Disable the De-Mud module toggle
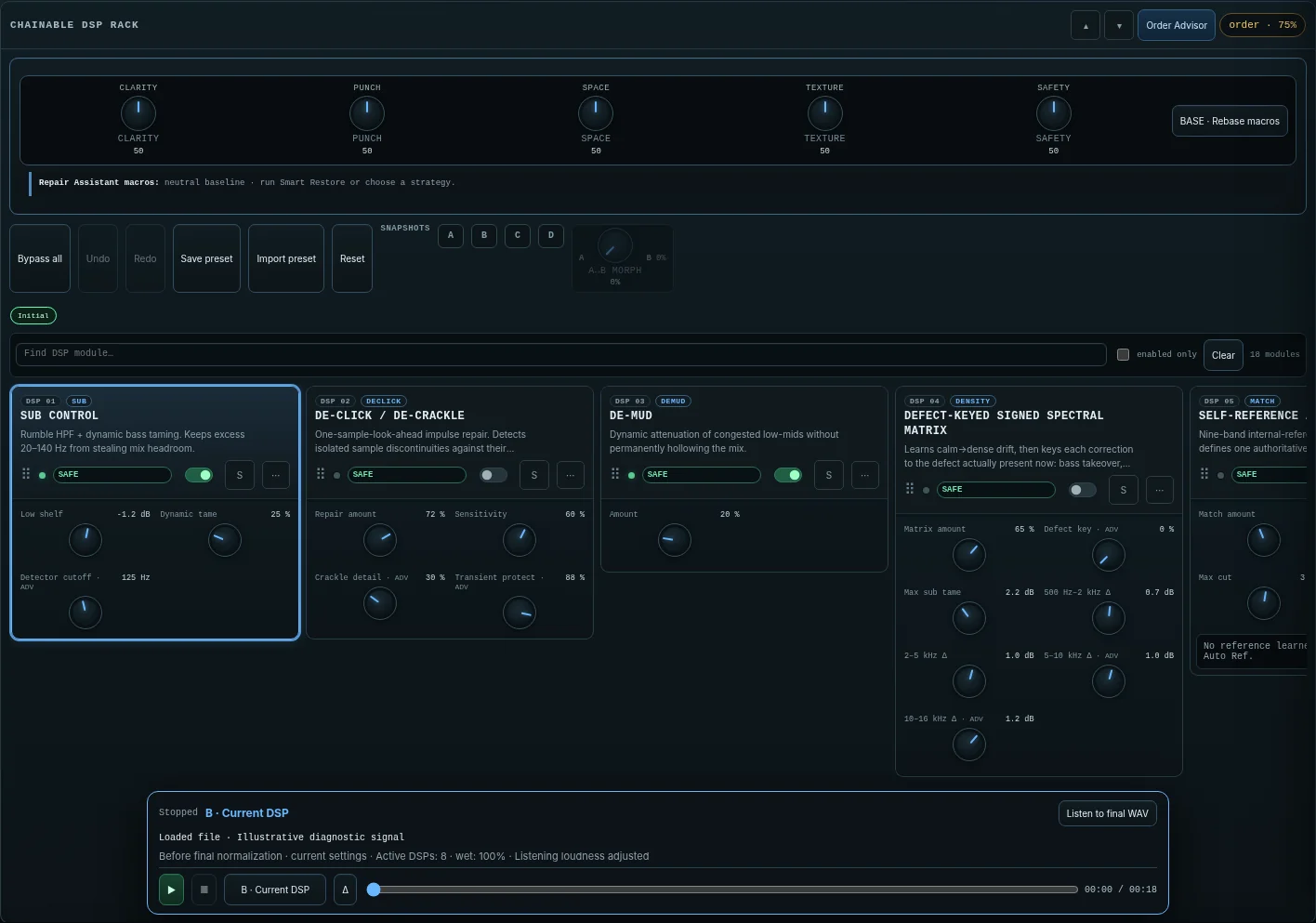1316x923 pixels. coord(788,475)
